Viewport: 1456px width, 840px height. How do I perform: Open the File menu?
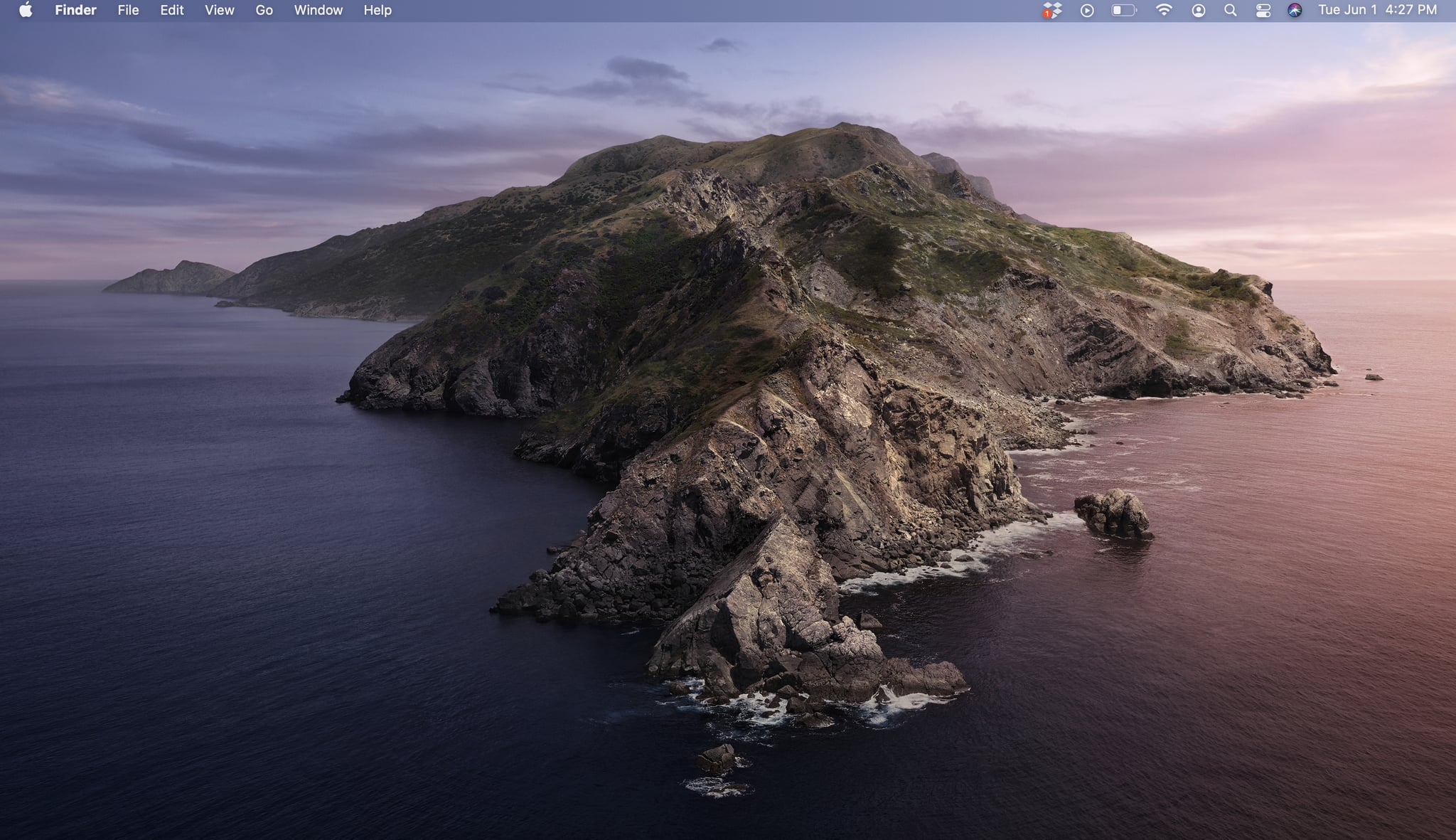coord(128,10)
